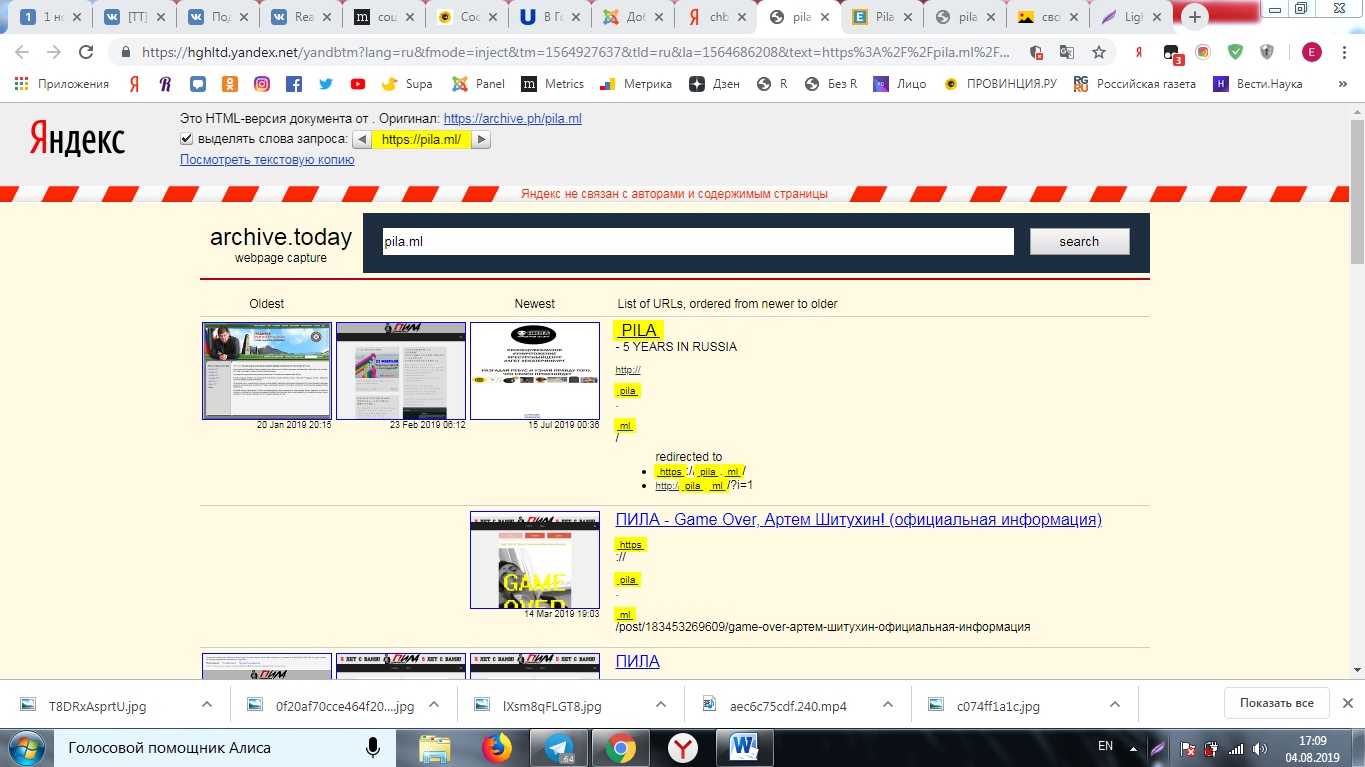
Task: Open the Twitter bookmark icon
Action: pos(326,84)
